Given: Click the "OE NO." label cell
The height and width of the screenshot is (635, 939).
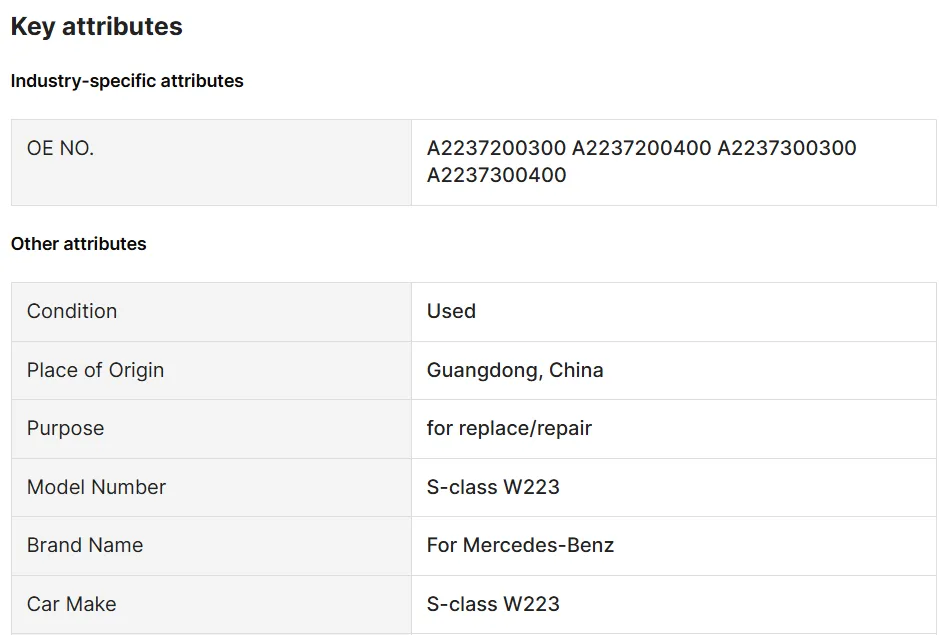Looking at the screenshot, I should tap(60, 148).
